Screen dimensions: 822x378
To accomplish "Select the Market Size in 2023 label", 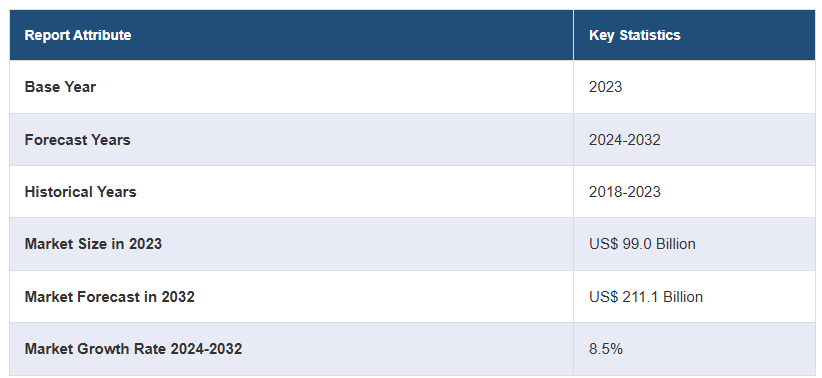I will 93,244.
